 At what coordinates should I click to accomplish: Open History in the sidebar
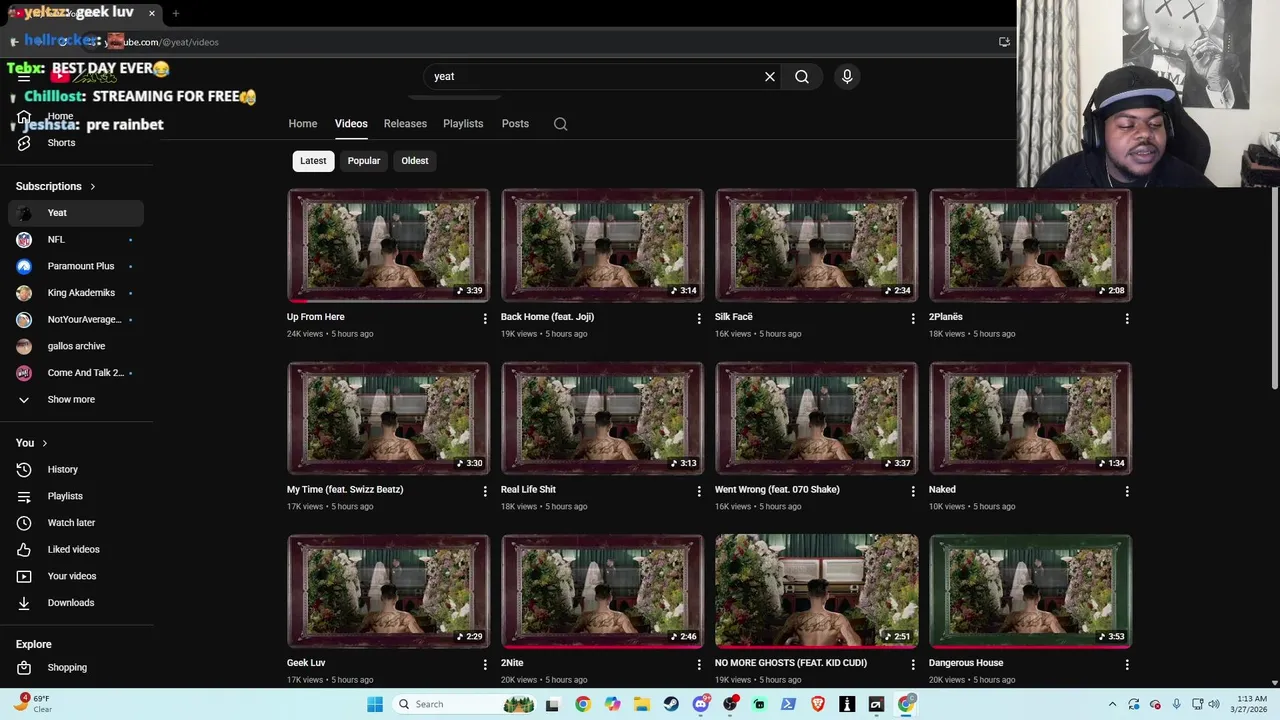[x=76, y=469]
